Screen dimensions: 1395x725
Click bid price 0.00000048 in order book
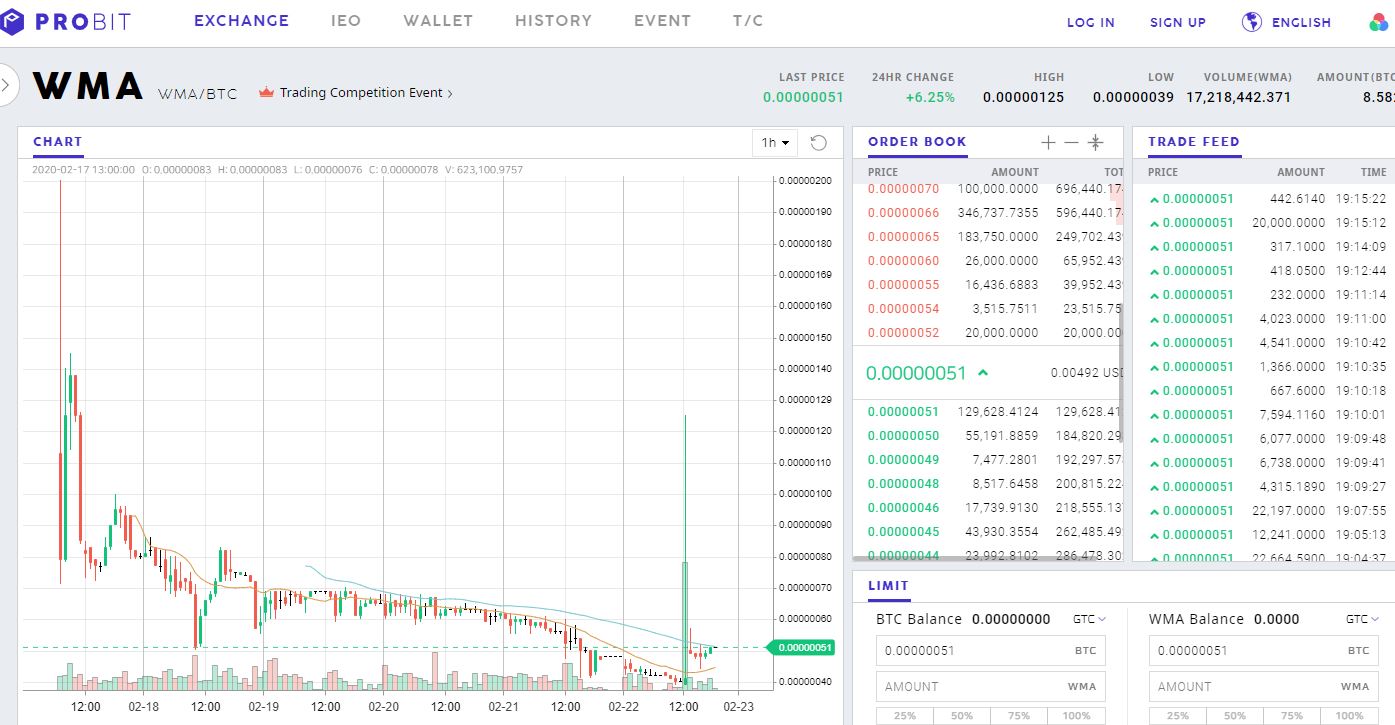click(x=903, y=484)
